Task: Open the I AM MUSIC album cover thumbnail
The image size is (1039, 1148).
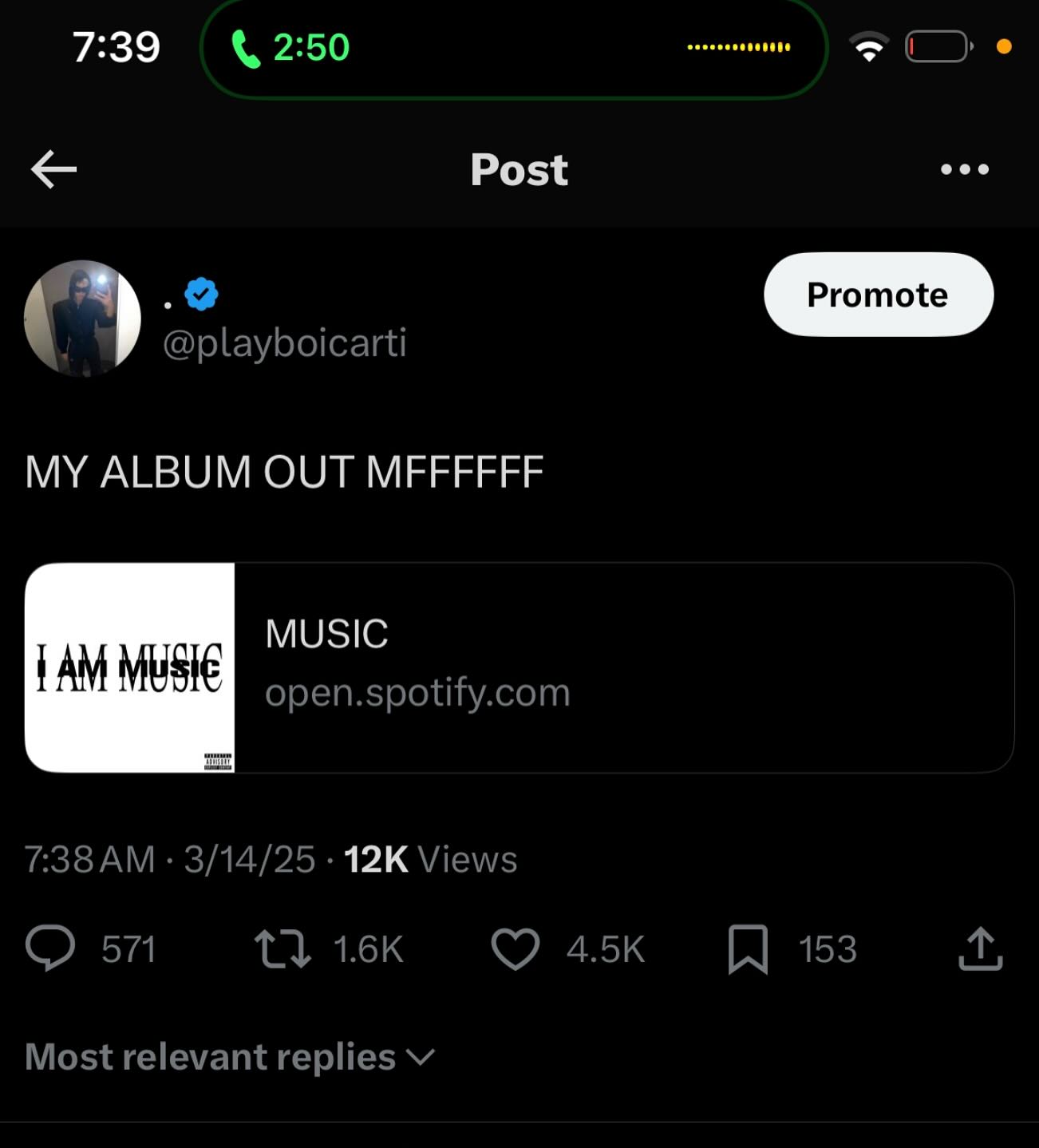Action: coord(129,668)
